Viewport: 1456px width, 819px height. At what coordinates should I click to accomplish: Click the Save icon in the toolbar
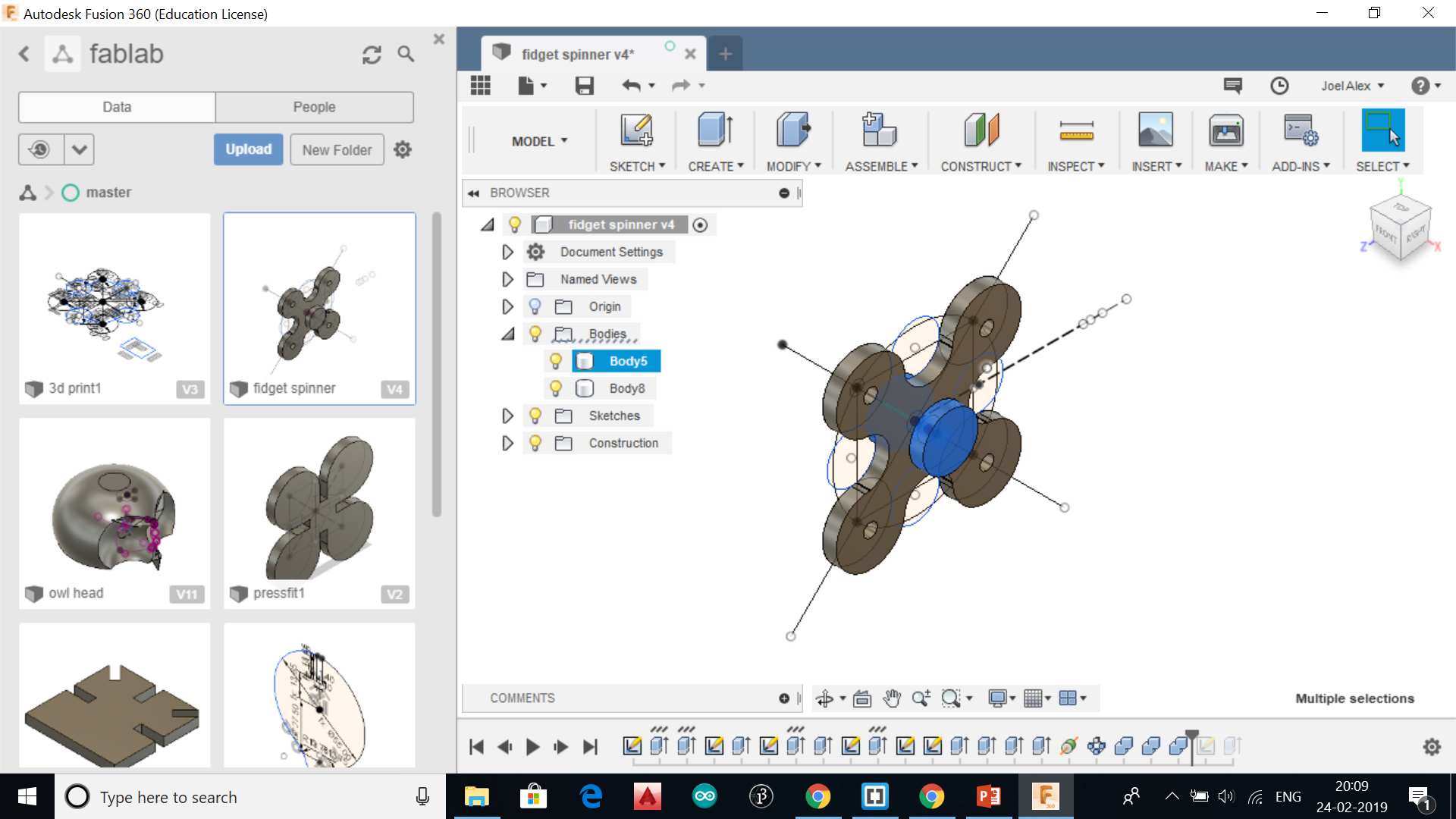point(584,86)
